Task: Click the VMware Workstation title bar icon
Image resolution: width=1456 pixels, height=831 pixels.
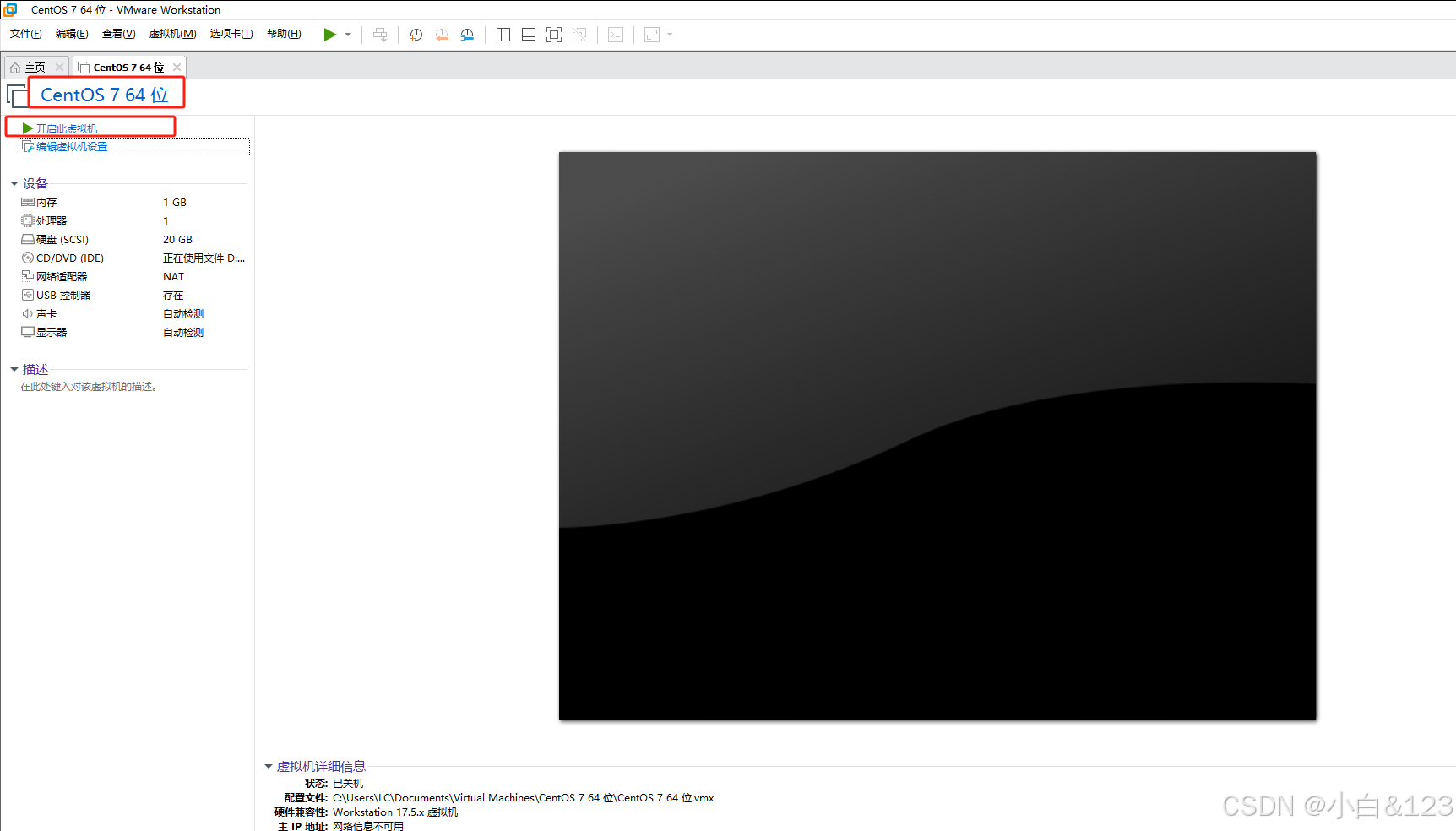Action: [x=10, y=9]
